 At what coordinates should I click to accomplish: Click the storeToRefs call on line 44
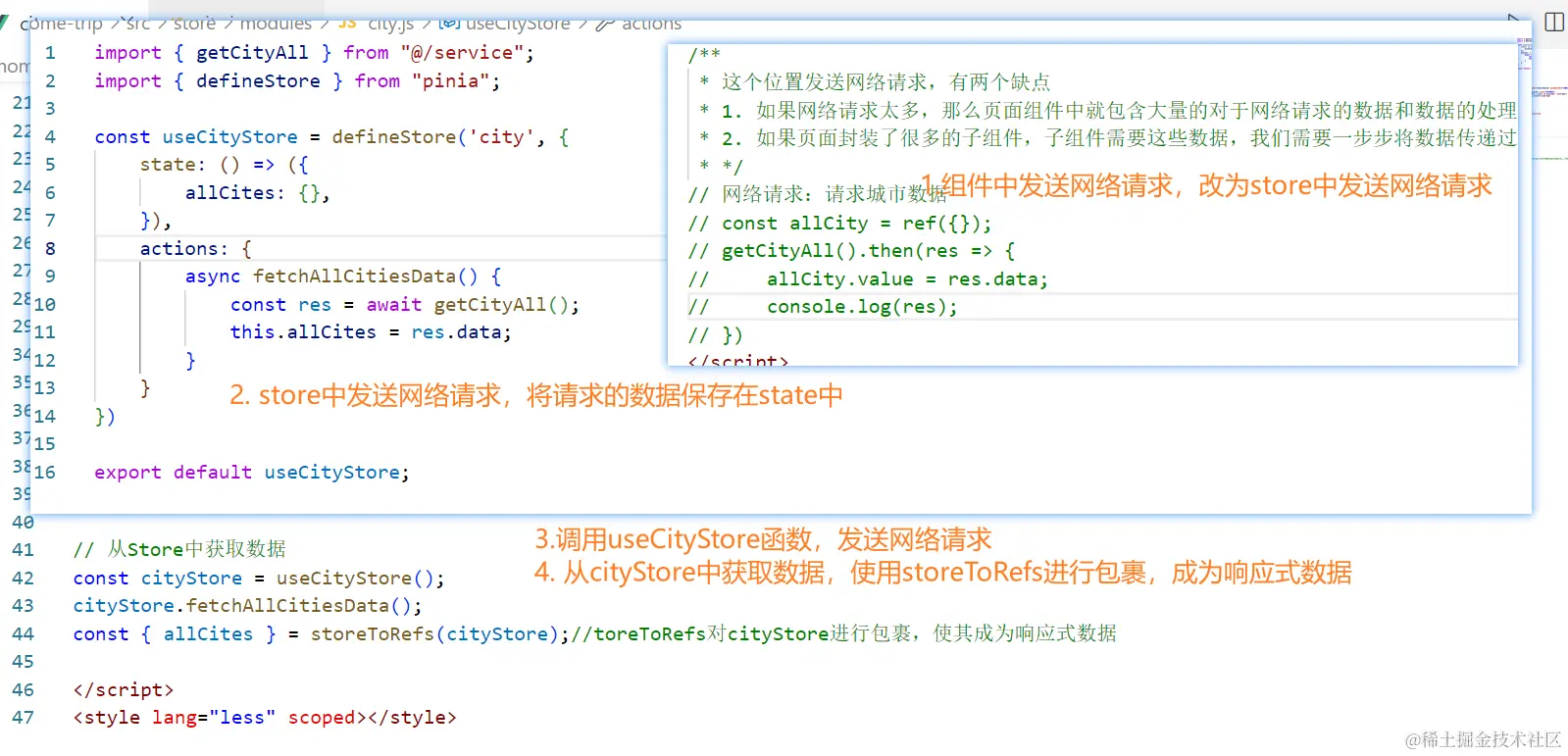(373, 634)
